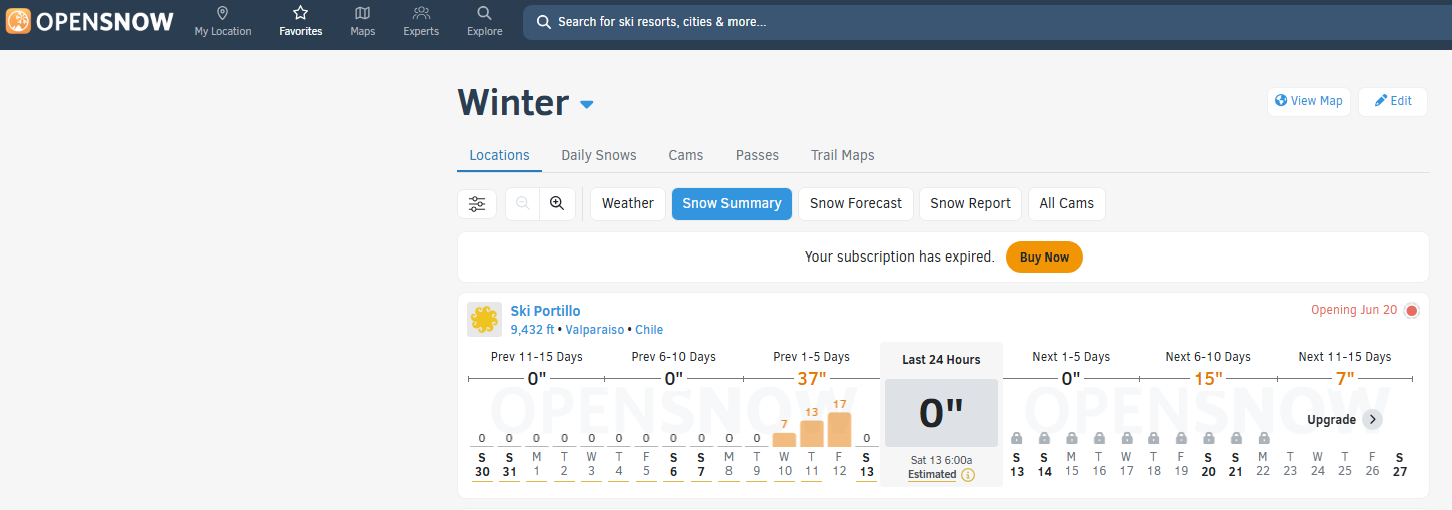Expand the Winter list dropdown arrow

tap(587, 105)
